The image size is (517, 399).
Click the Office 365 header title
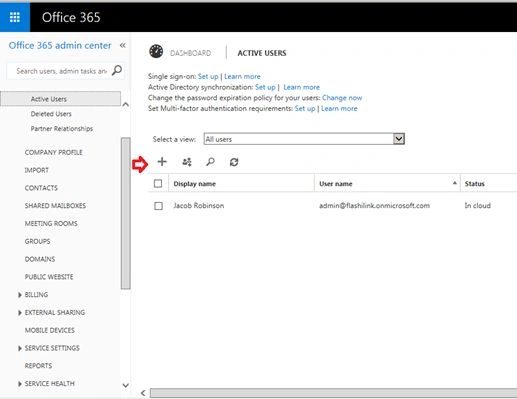coord(71,17)
